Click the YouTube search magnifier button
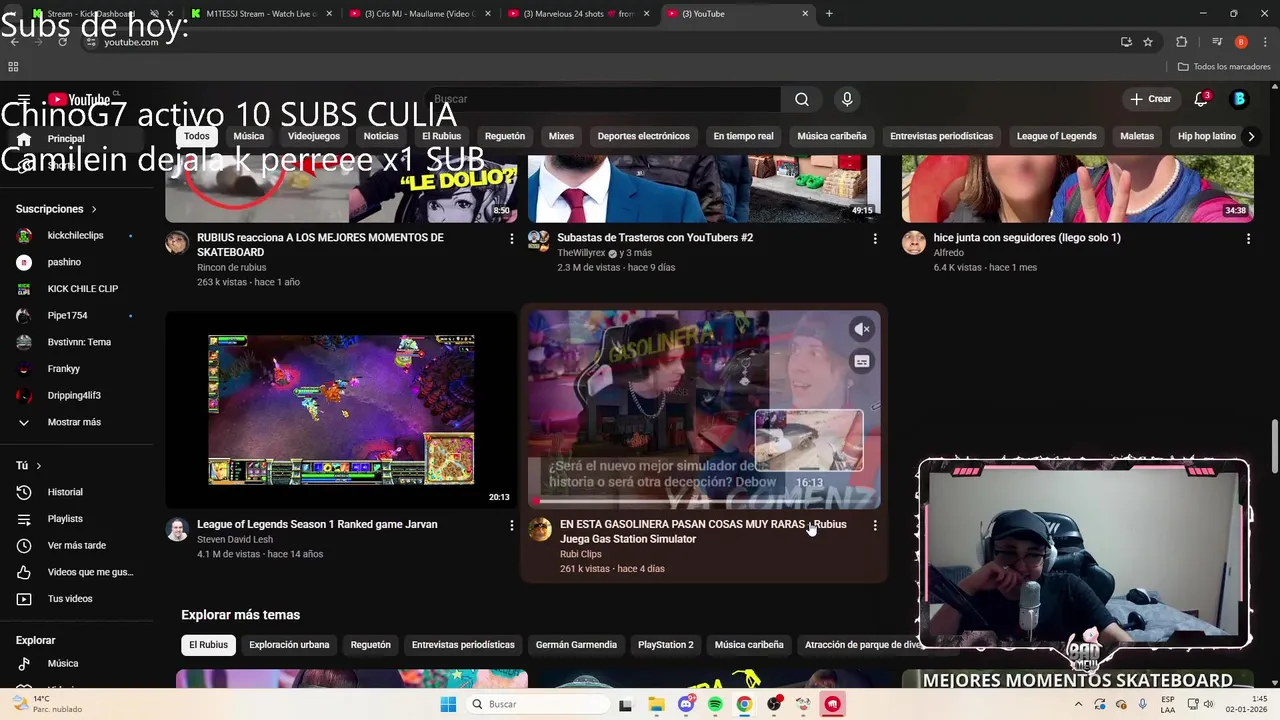Viewport: 1280px width, 720px height. pyautogui.click(x=802, y=99)
